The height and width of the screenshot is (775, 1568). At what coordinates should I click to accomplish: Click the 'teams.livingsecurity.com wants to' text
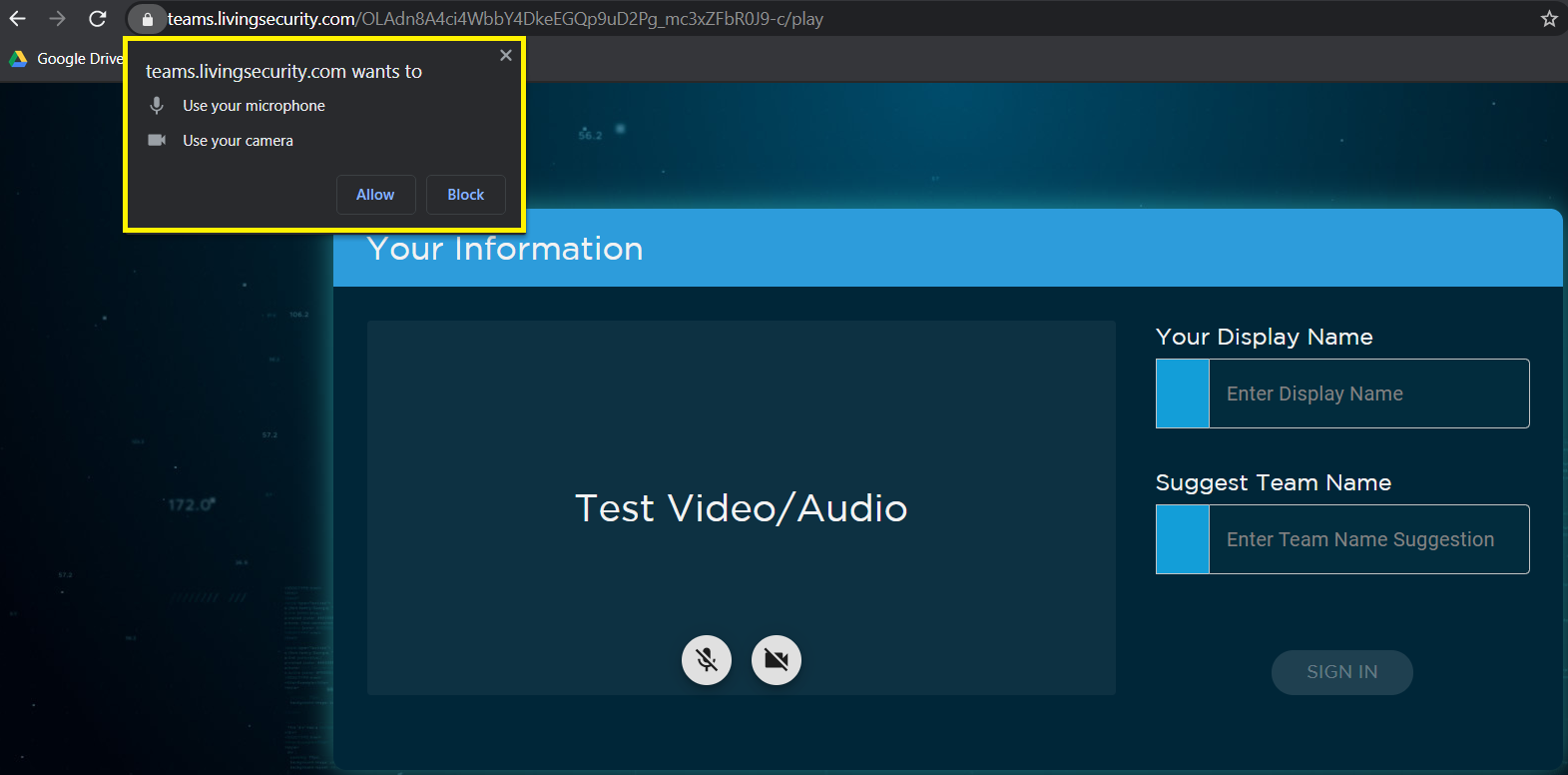283,71
